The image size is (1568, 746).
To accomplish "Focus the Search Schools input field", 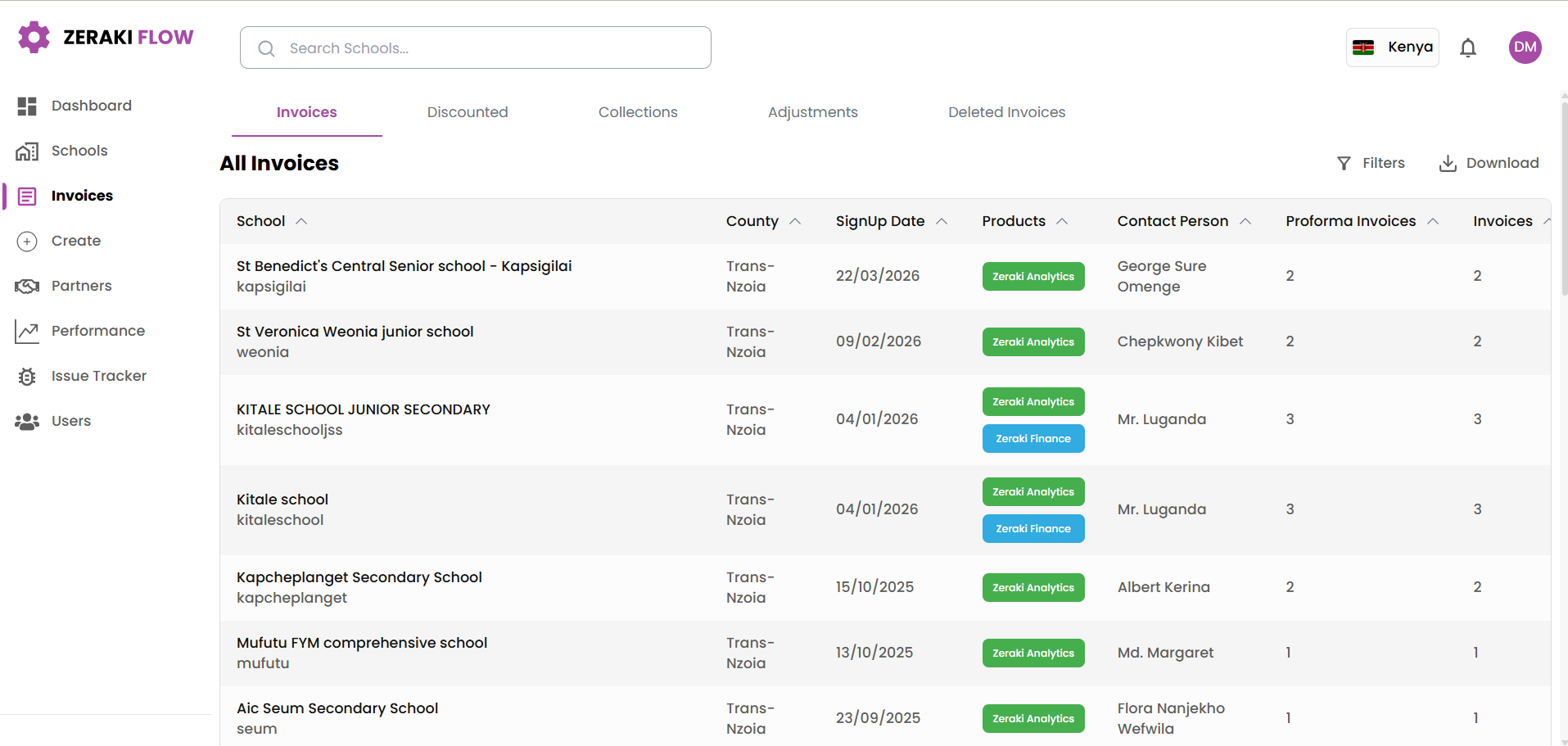I will coord(476,47).
